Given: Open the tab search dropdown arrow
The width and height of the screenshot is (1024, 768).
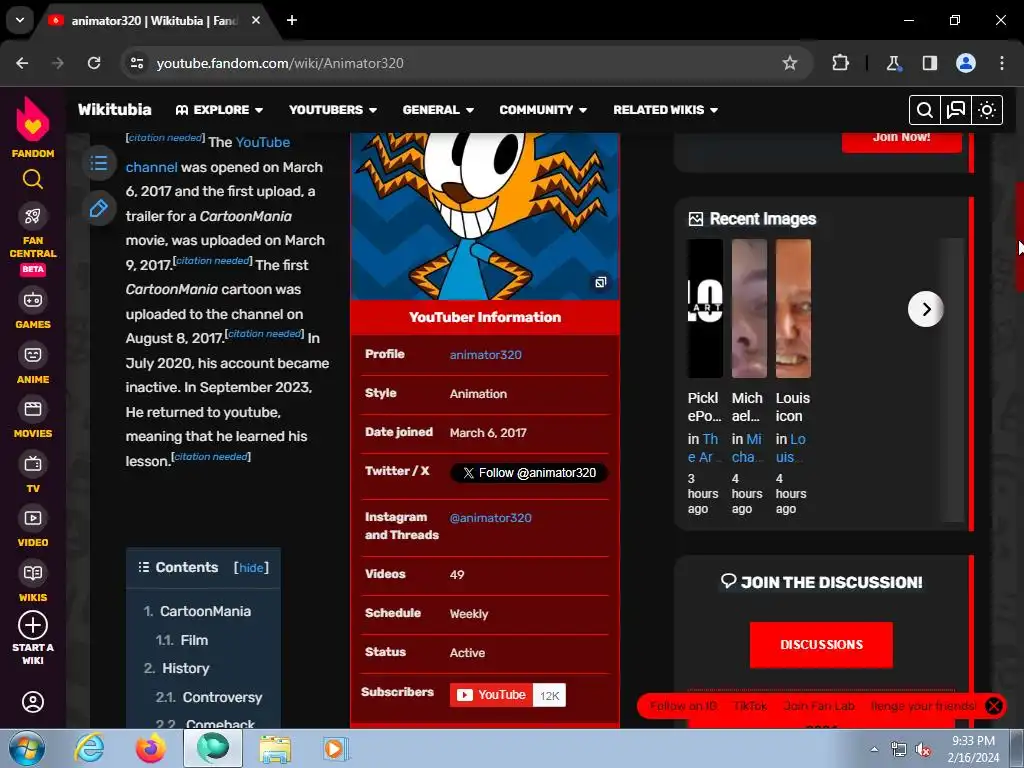Looking at the screenshot, I should [20, 20].
